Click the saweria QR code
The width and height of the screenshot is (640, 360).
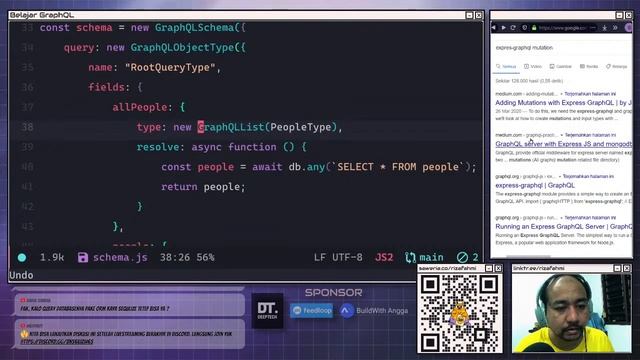(459, 313)
